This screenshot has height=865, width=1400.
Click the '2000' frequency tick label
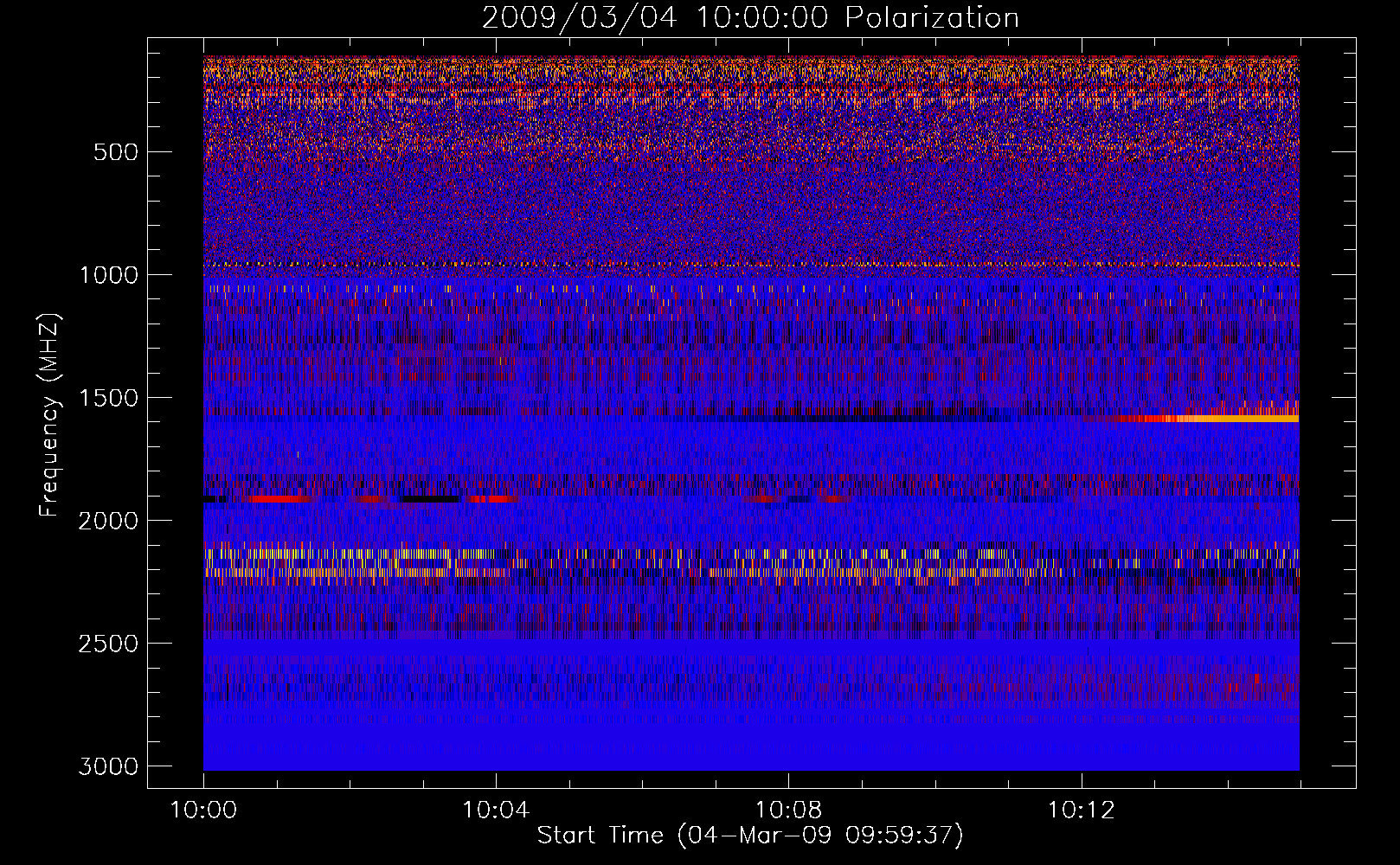pyautogui.click(x=108, y=521)
